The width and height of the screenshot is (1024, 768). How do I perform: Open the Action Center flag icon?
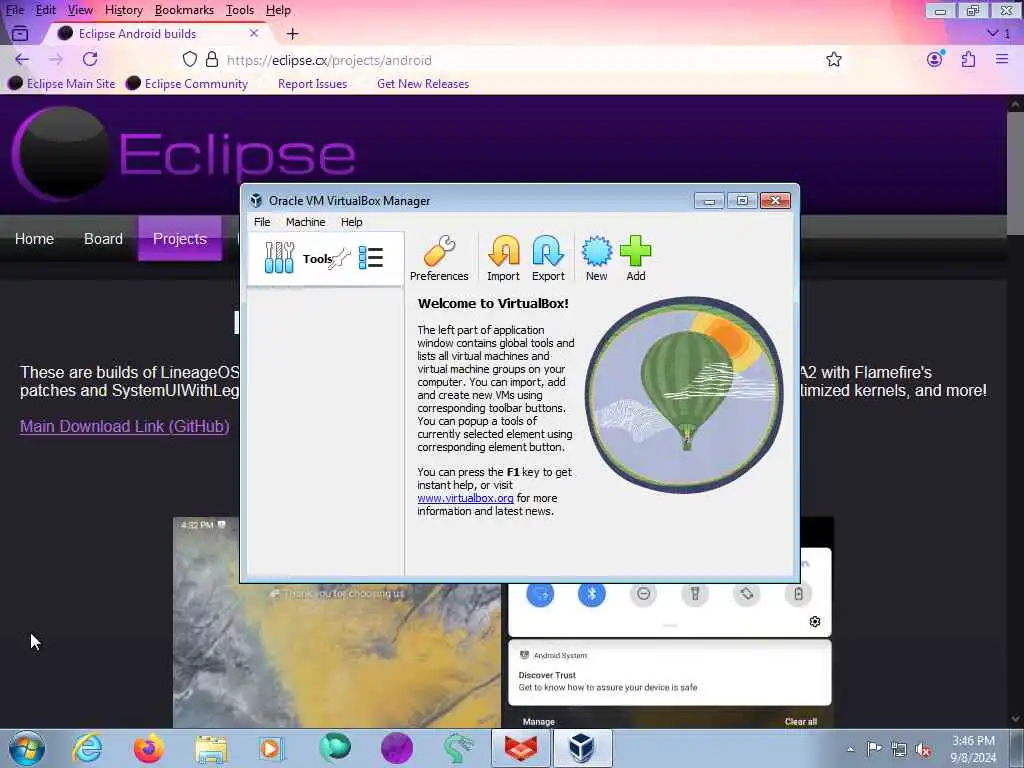pyautogui.click(x=874, y=748)
